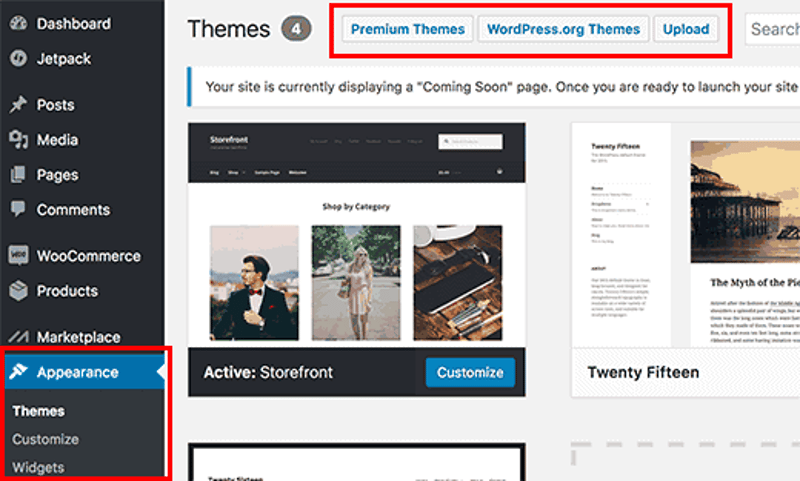Click the themes count badge 4

(x=296, y=29)
